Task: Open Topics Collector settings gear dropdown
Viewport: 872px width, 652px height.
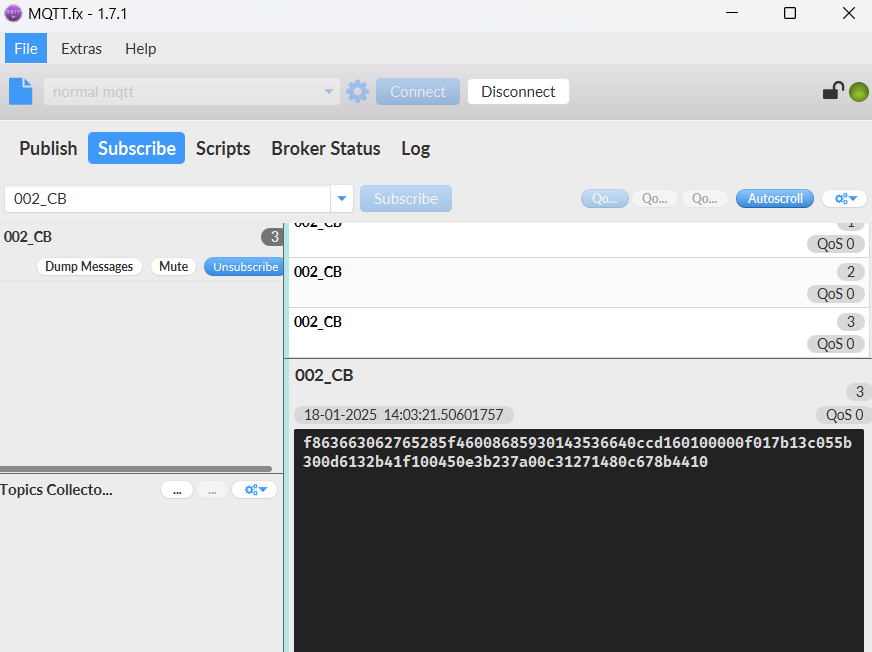Action: pos(255,490)
